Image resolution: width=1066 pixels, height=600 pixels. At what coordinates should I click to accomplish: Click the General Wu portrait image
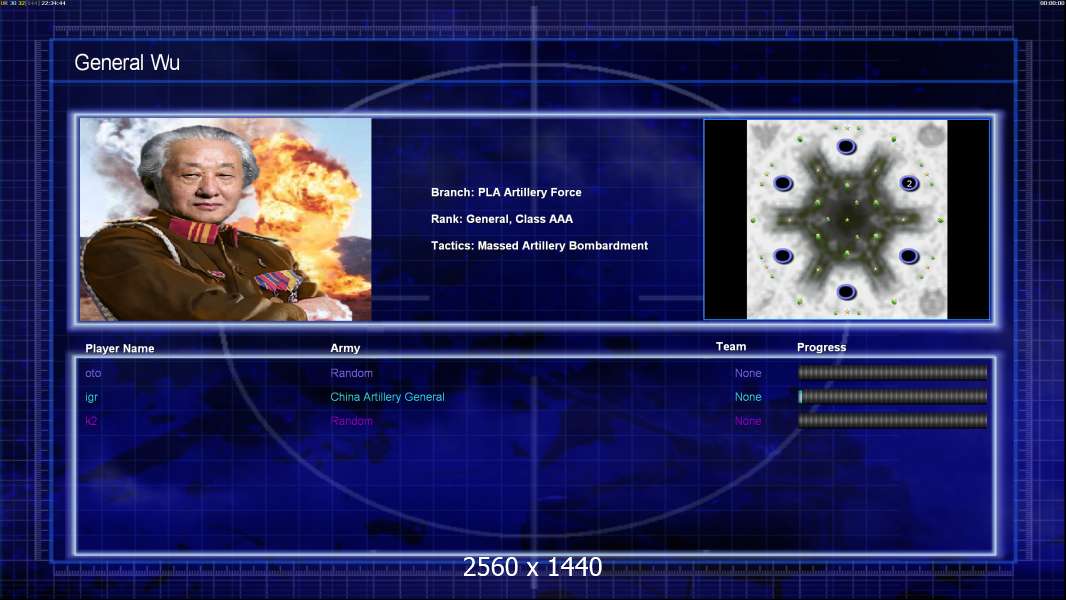click(x=226, y=219)
